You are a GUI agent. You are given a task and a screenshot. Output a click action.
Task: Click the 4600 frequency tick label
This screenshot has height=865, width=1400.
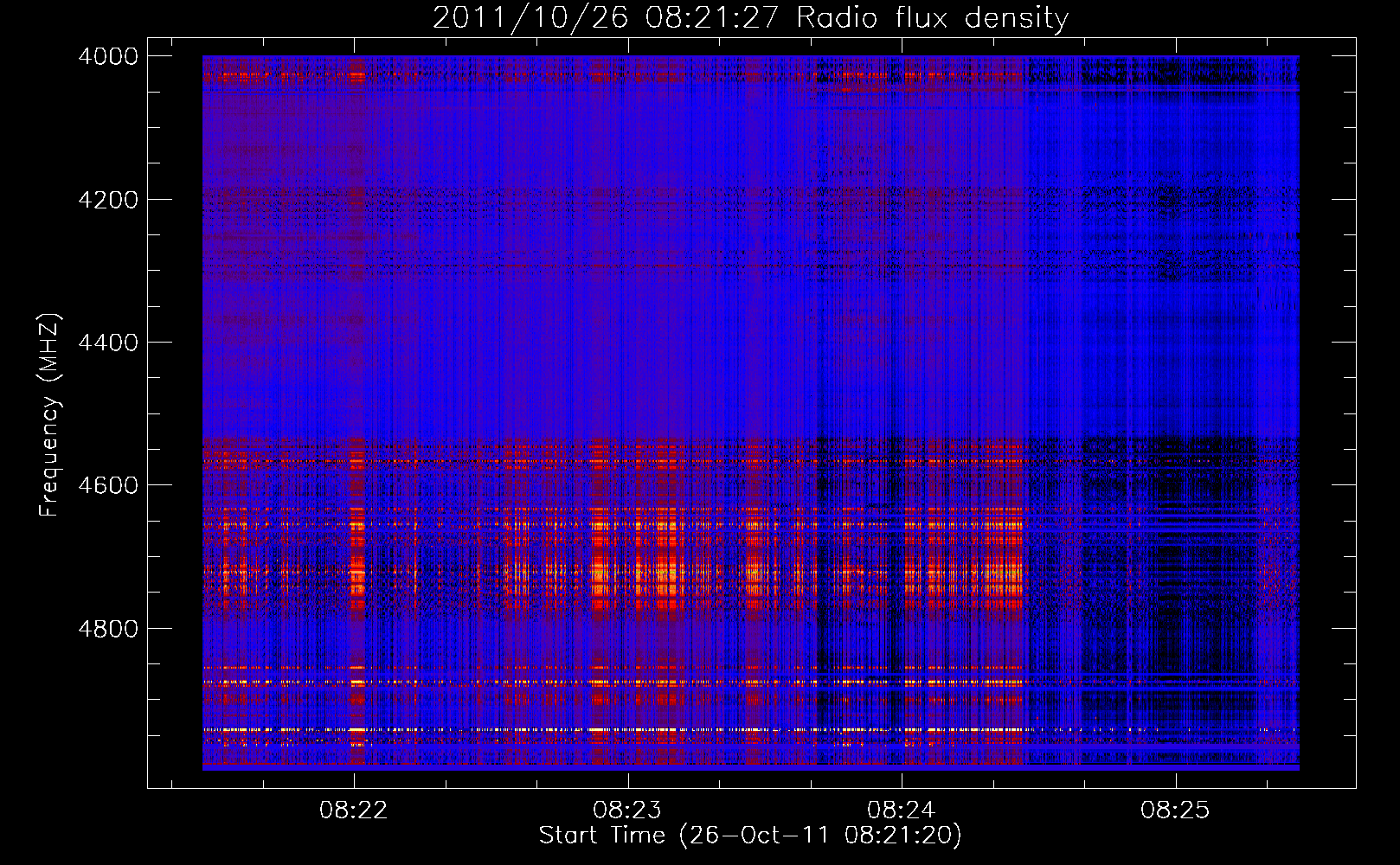click(108, 485)
